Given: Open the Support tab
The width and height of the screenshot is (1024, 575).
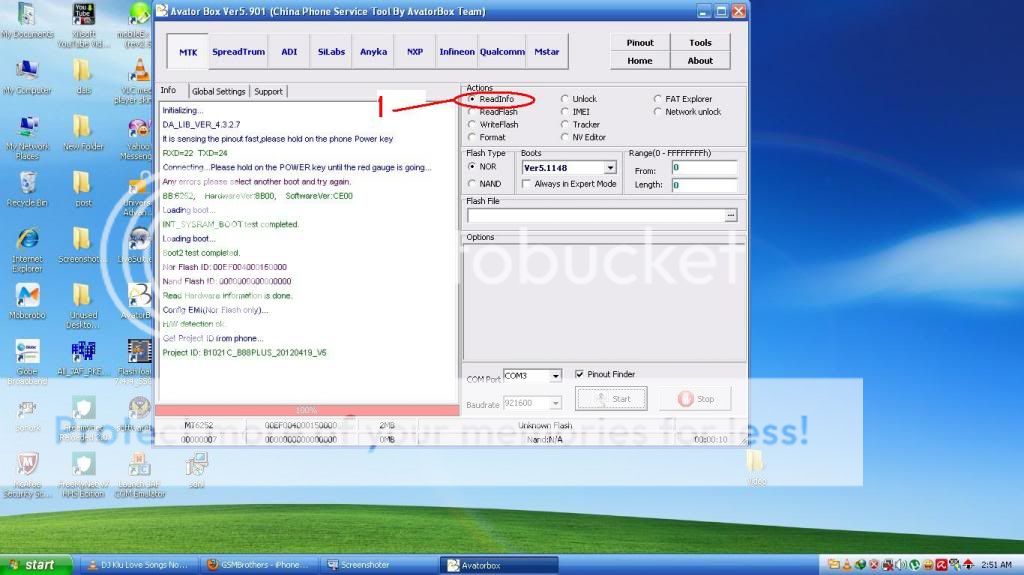Looking at the screenshot, I should (x=268, y=91).
